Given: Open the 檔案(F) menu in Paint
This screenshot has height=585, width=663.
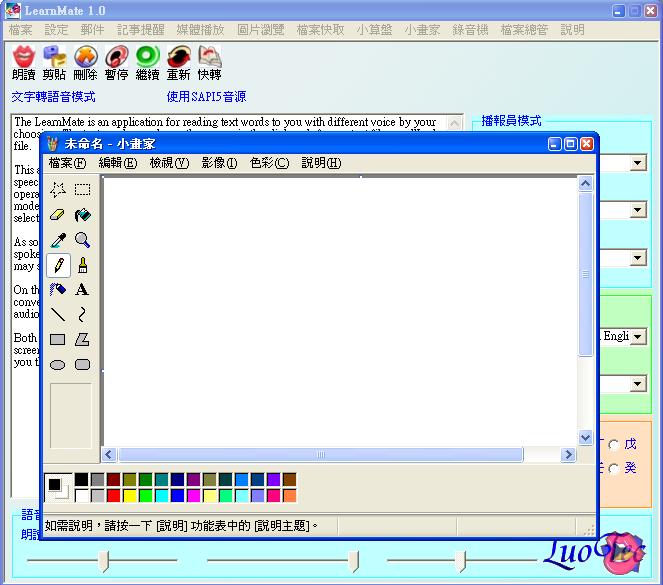Looking at the screenshot, I should point(67,163).
